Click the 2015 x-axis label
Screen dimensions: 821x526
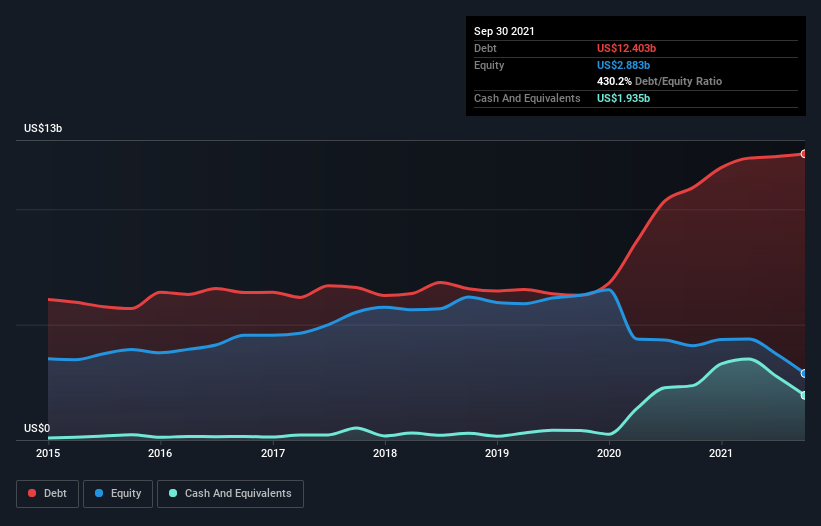pos(48,453)
